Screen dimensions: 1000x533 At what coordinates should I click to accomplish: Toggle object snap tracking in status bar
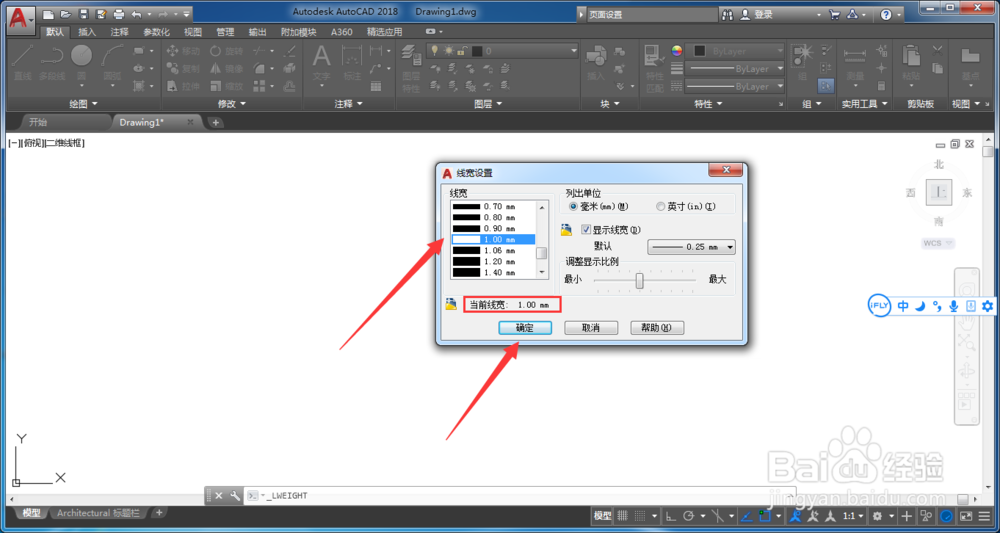(747, 516)
